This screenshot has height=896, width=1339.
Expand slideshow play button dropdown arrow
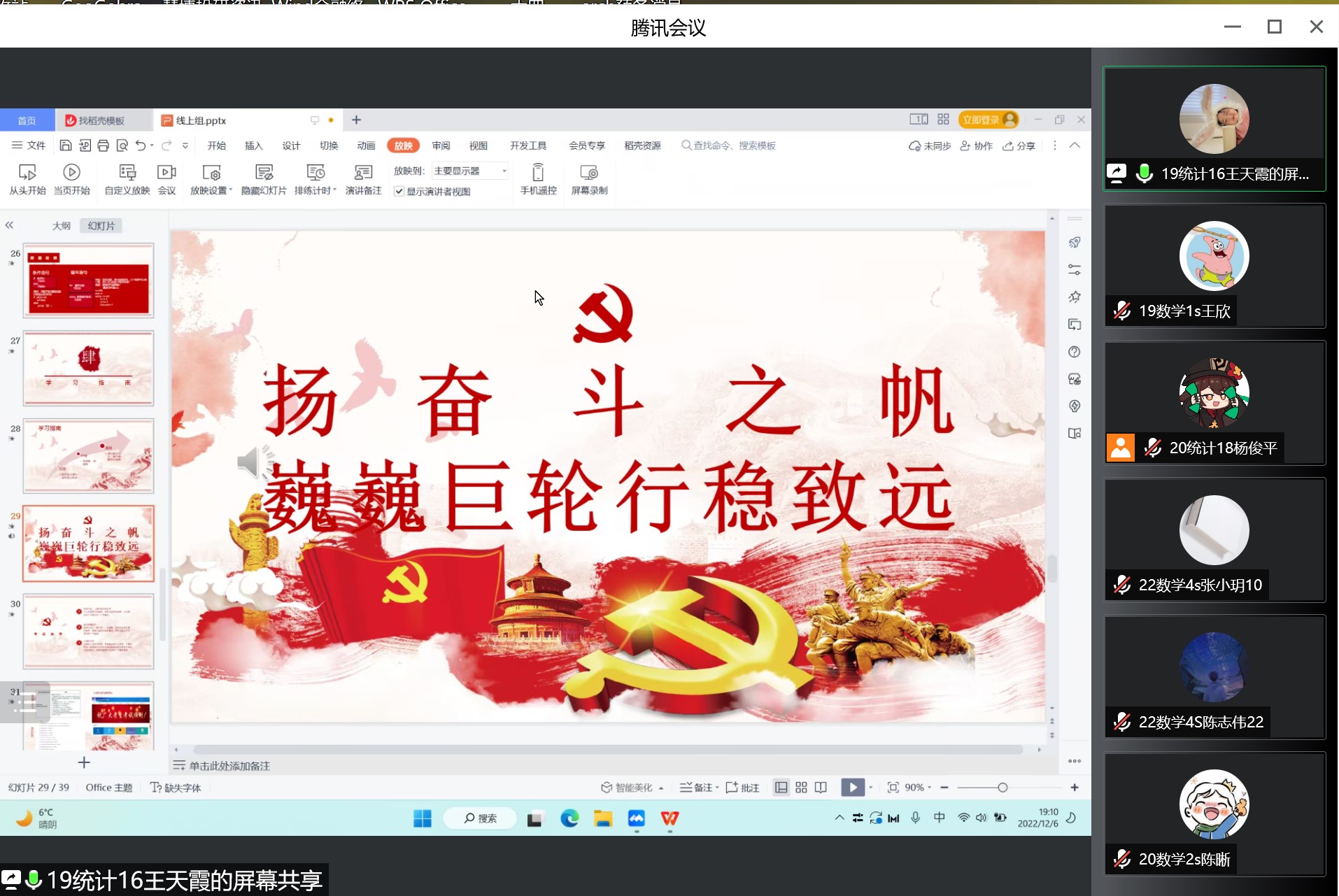(x=871, y=788)
